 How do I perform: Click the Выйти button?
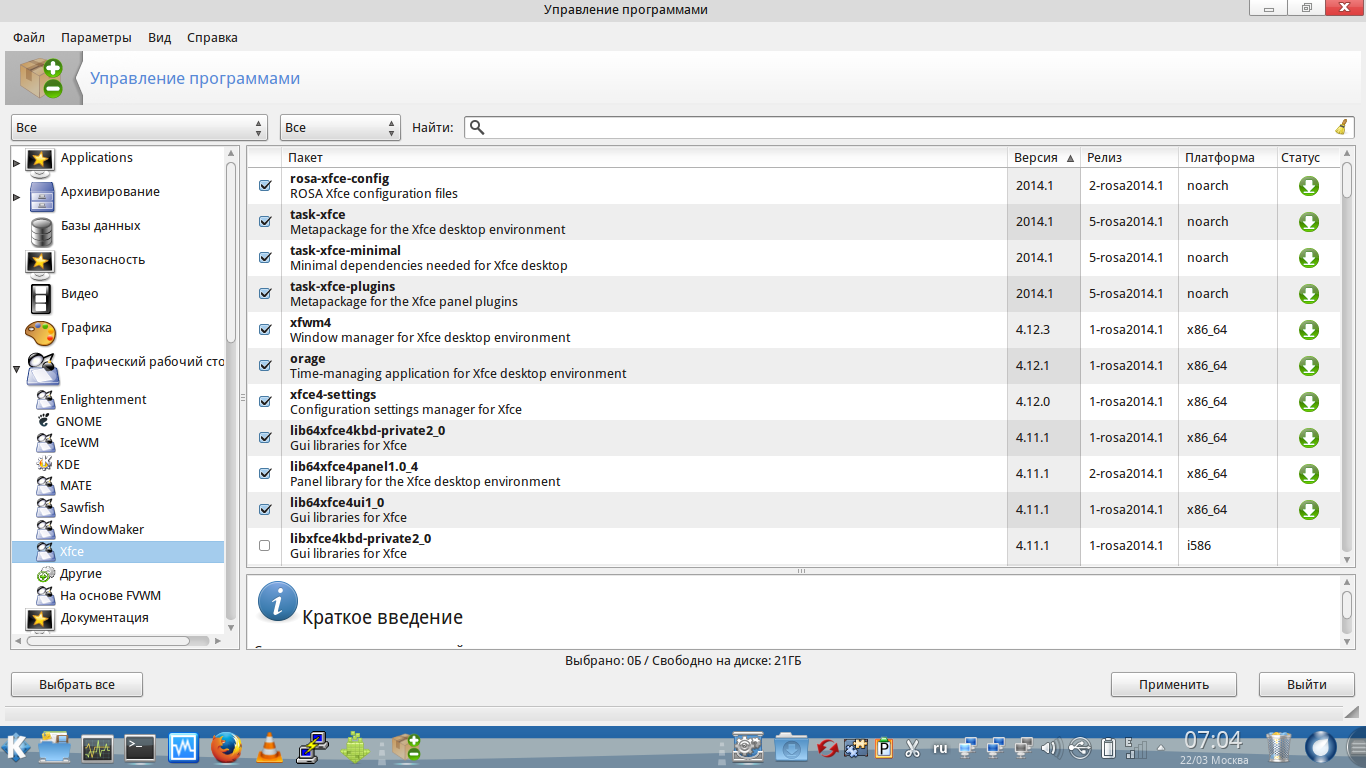point(1307,685)
